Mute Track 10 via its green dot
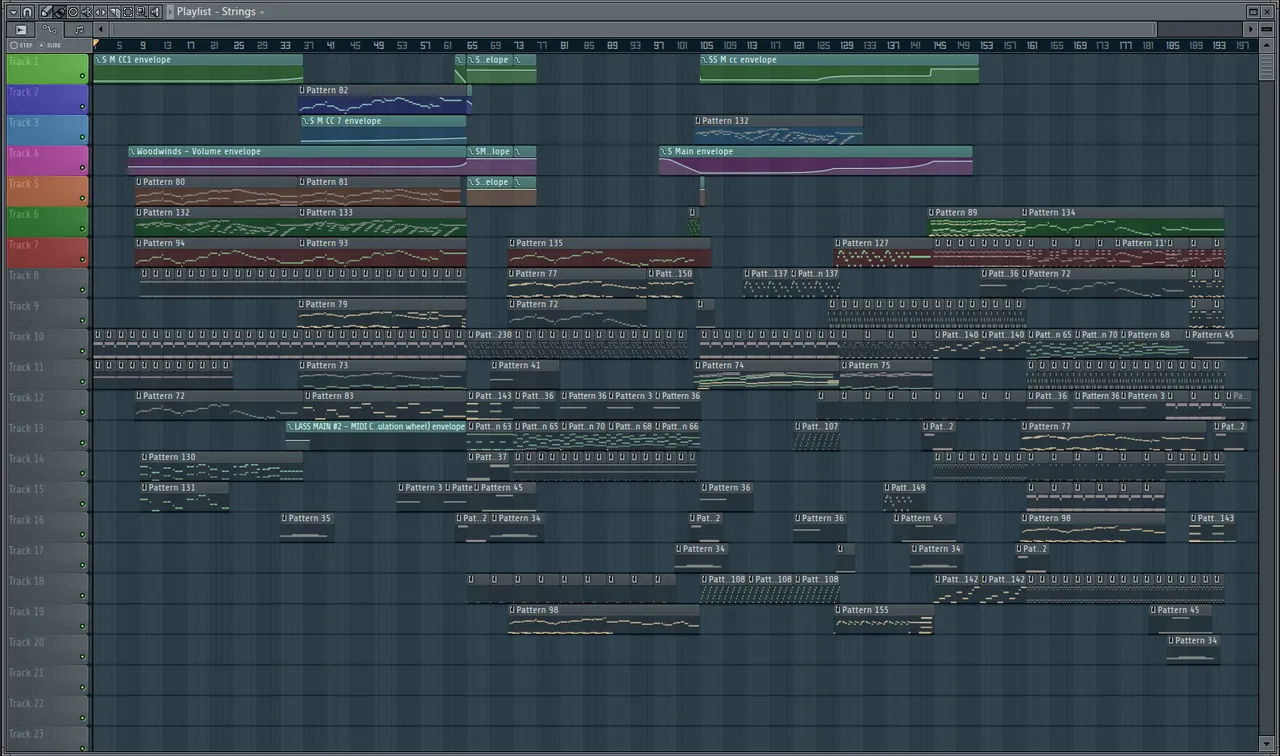The width and height of the screenshot is (1280, 756). point(83,352)
